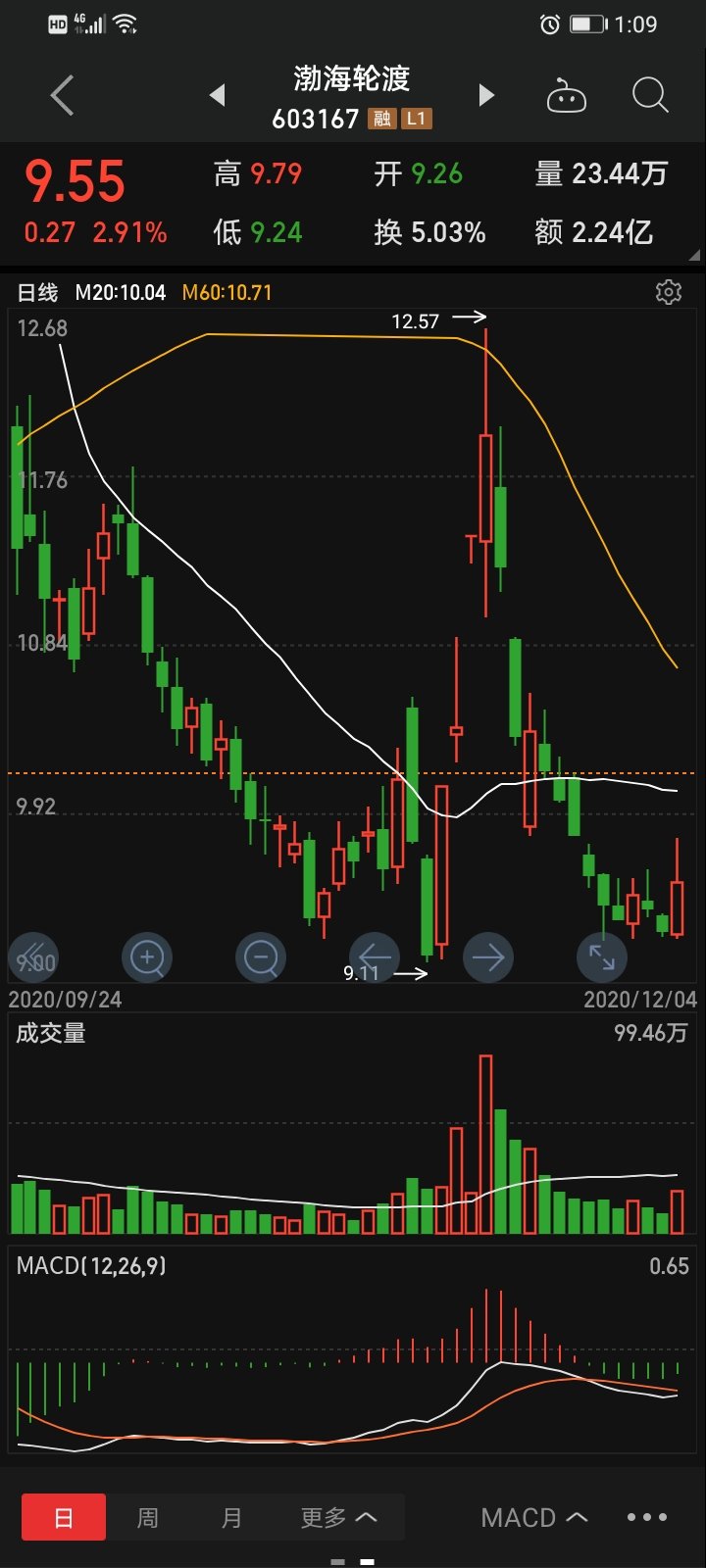Jump to earliest data double-arrow button
Screen dimensions: 706x1568
pos(33,956)
